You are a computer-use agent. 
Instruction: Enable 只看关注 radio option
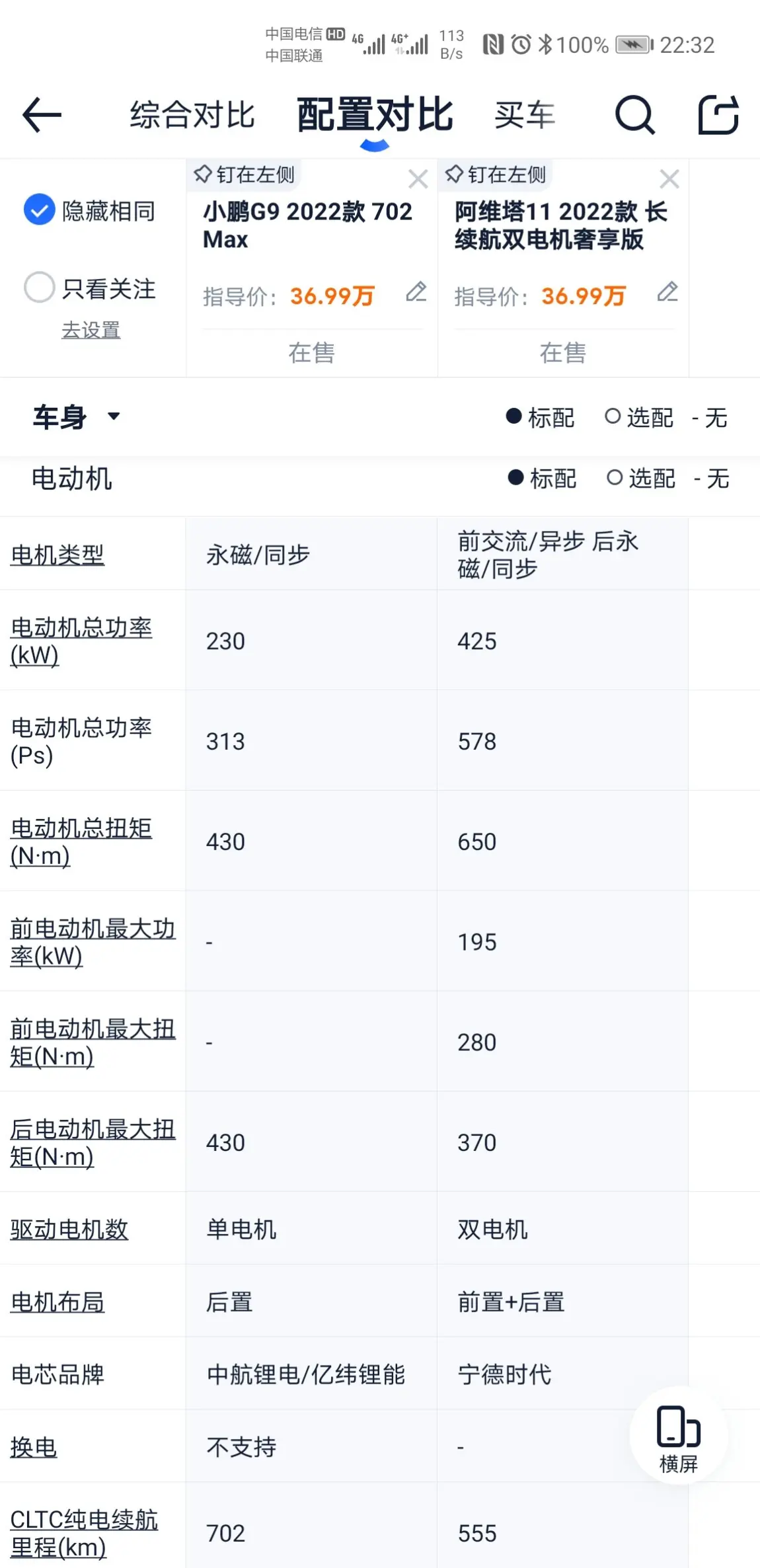tap(89, 288)
